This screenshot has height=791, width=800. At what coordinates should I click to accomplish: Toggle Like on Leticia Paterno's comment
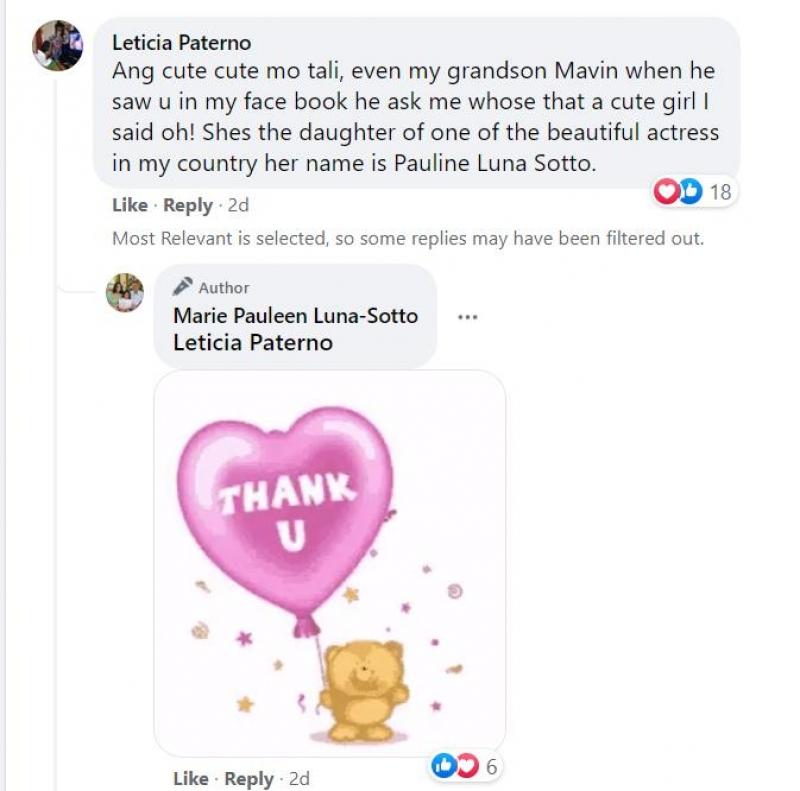(130, 205)
